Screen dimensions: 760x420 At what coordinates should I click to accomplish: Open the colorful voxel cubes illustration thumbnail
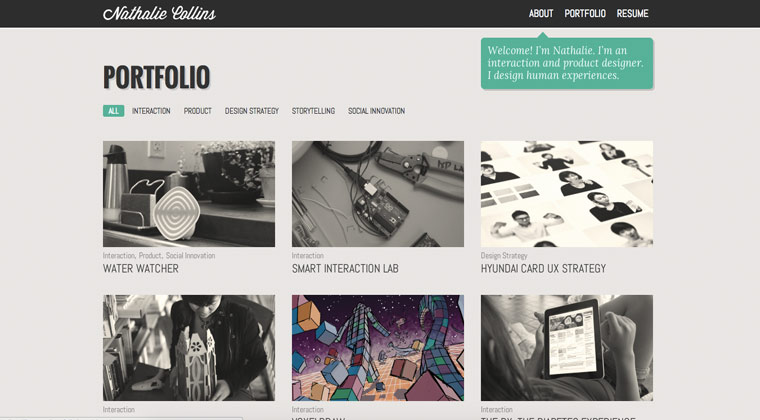point(378,348)
